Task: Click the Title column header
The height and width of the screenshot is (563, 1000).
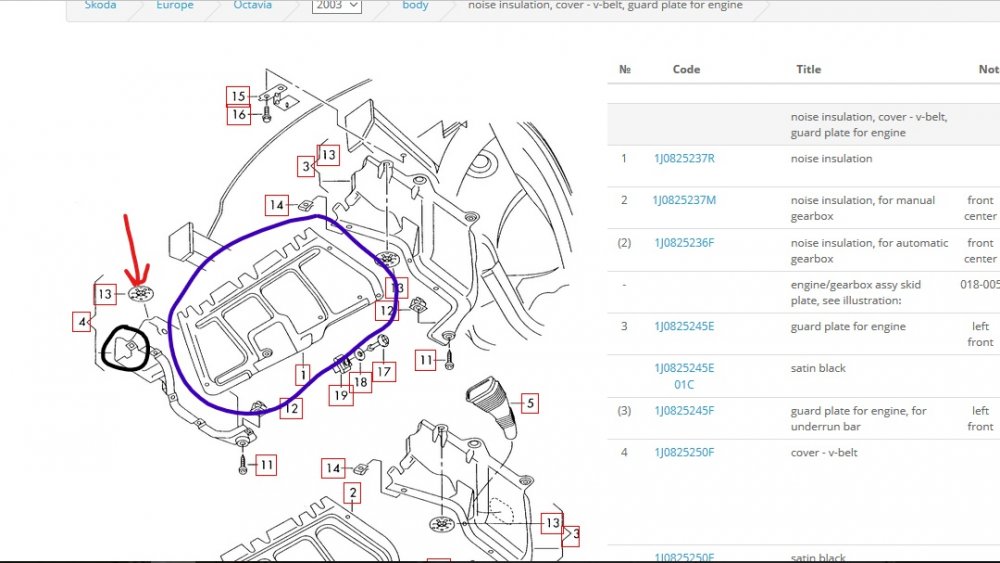Action: pos(808,69)
